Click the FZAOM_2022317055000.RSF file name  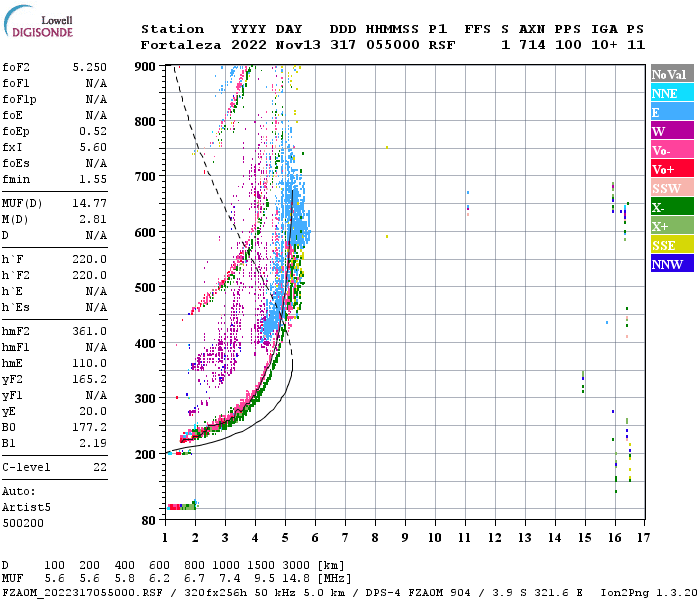[82, 593]
